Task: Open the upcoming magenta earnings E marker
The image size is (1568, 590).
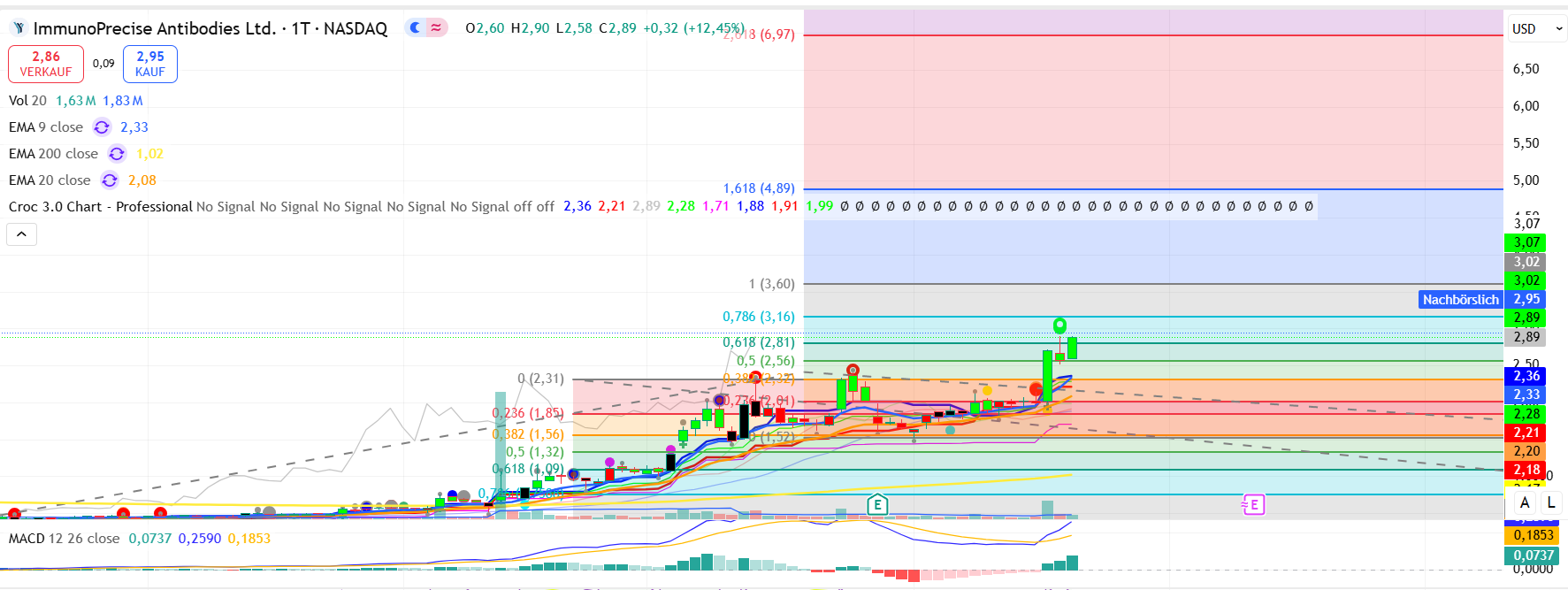Action: (1253, 505)
